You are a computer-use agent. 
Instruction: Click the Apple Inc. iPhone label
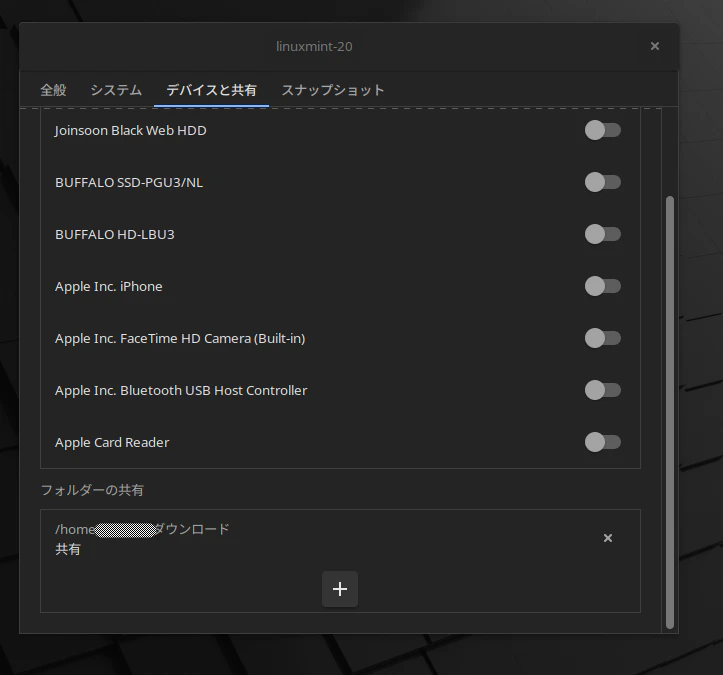coord(109,287)
